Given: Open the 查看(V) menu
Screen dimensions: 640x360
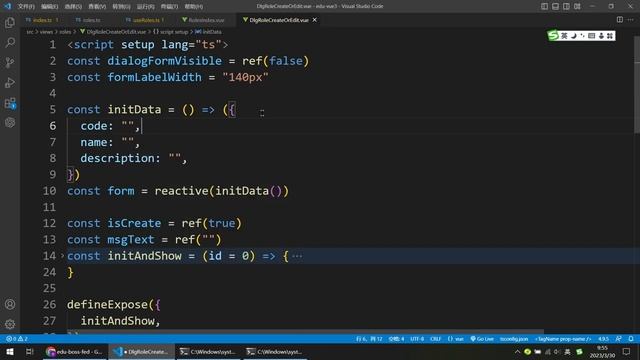Looking at the screenshot, I should pyautogui.click(x=97, y=7).
